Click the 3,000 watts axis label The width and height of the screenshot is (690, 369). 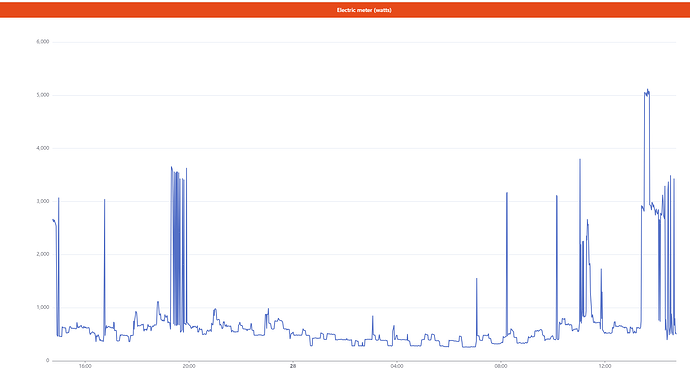43,201
